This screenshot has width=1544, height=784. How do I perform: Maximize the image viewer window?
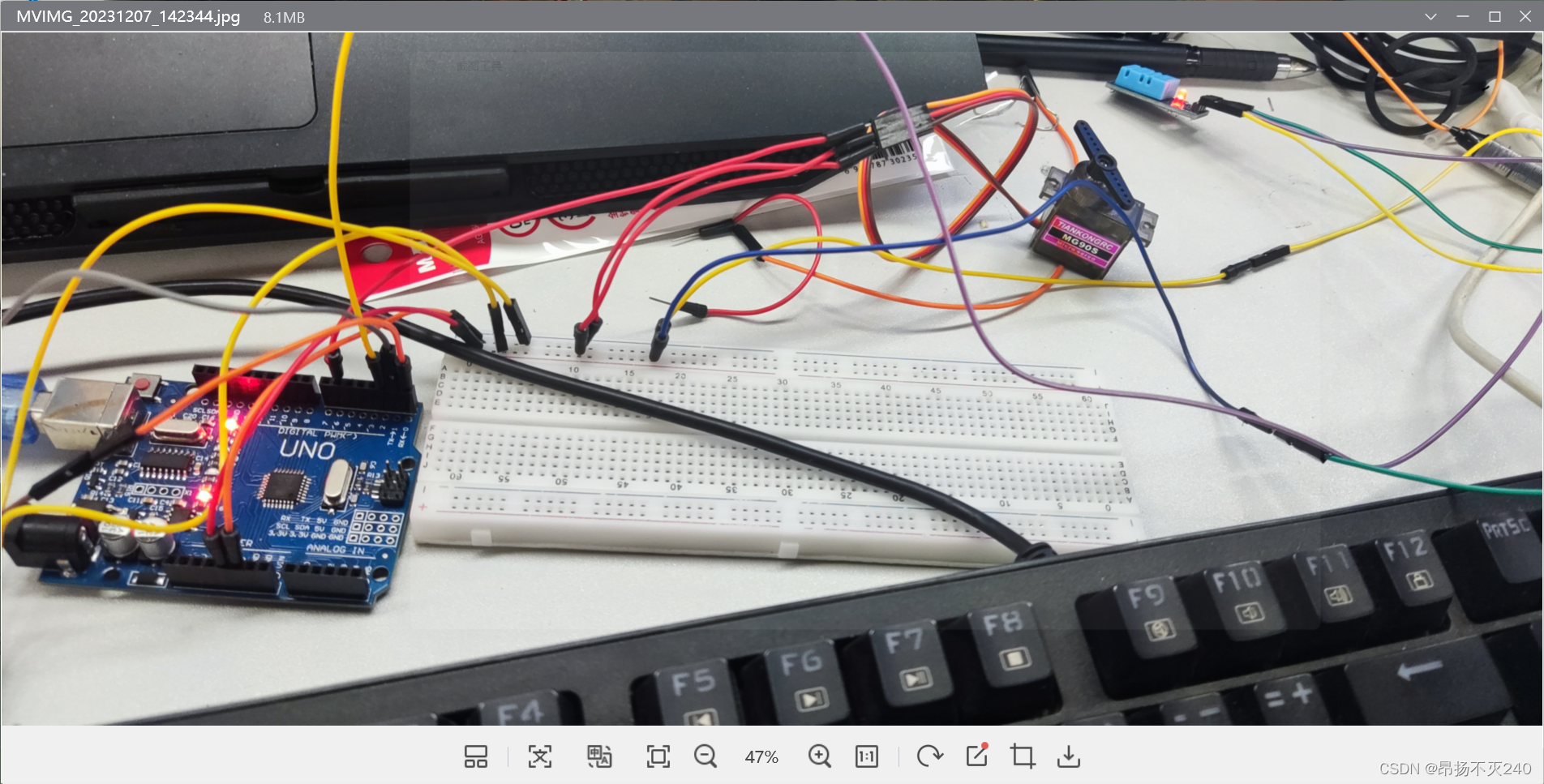point(1495,16)
